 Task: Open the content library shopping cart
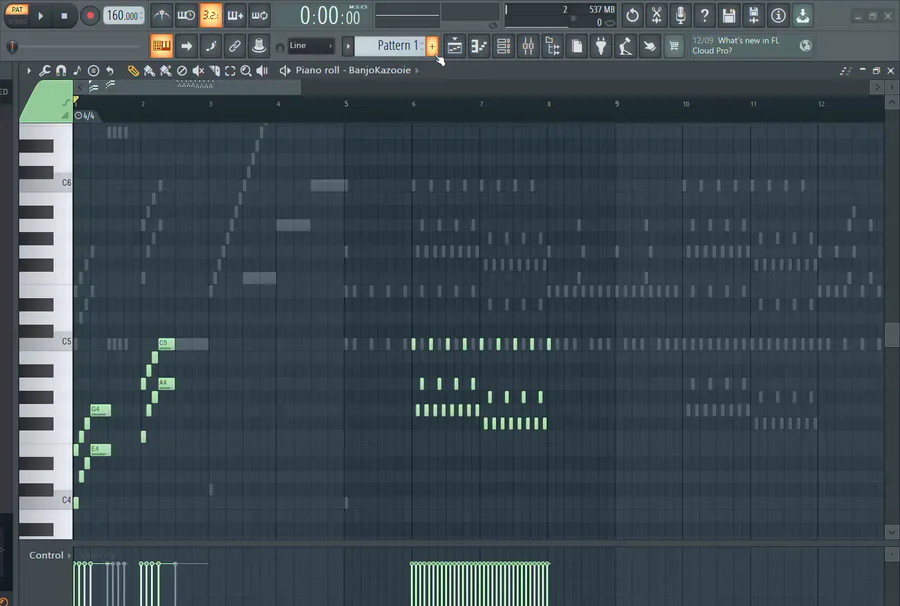click(674, 46)
